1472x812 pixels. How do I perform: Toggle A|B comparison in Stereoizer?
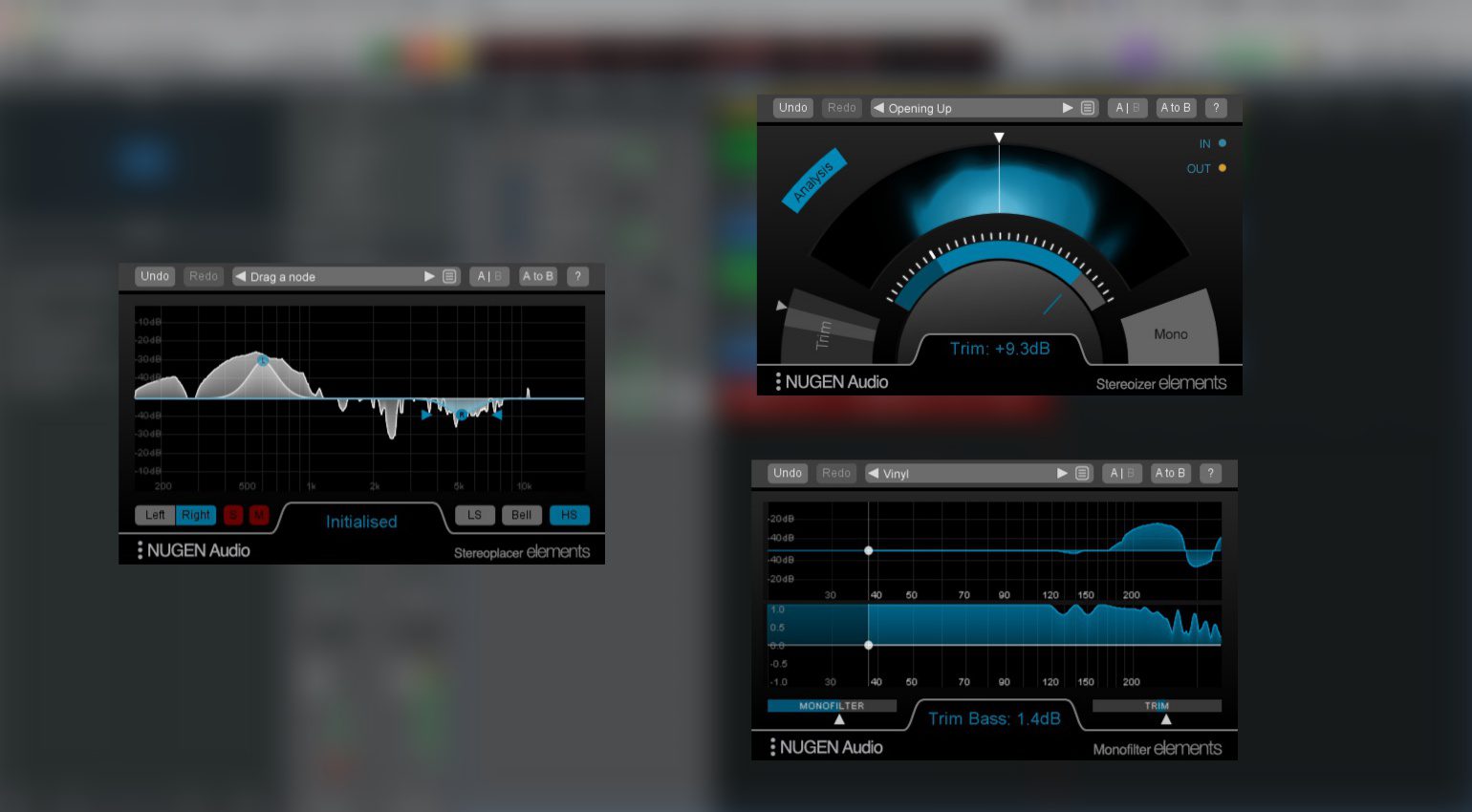[x=1128, y=108]
